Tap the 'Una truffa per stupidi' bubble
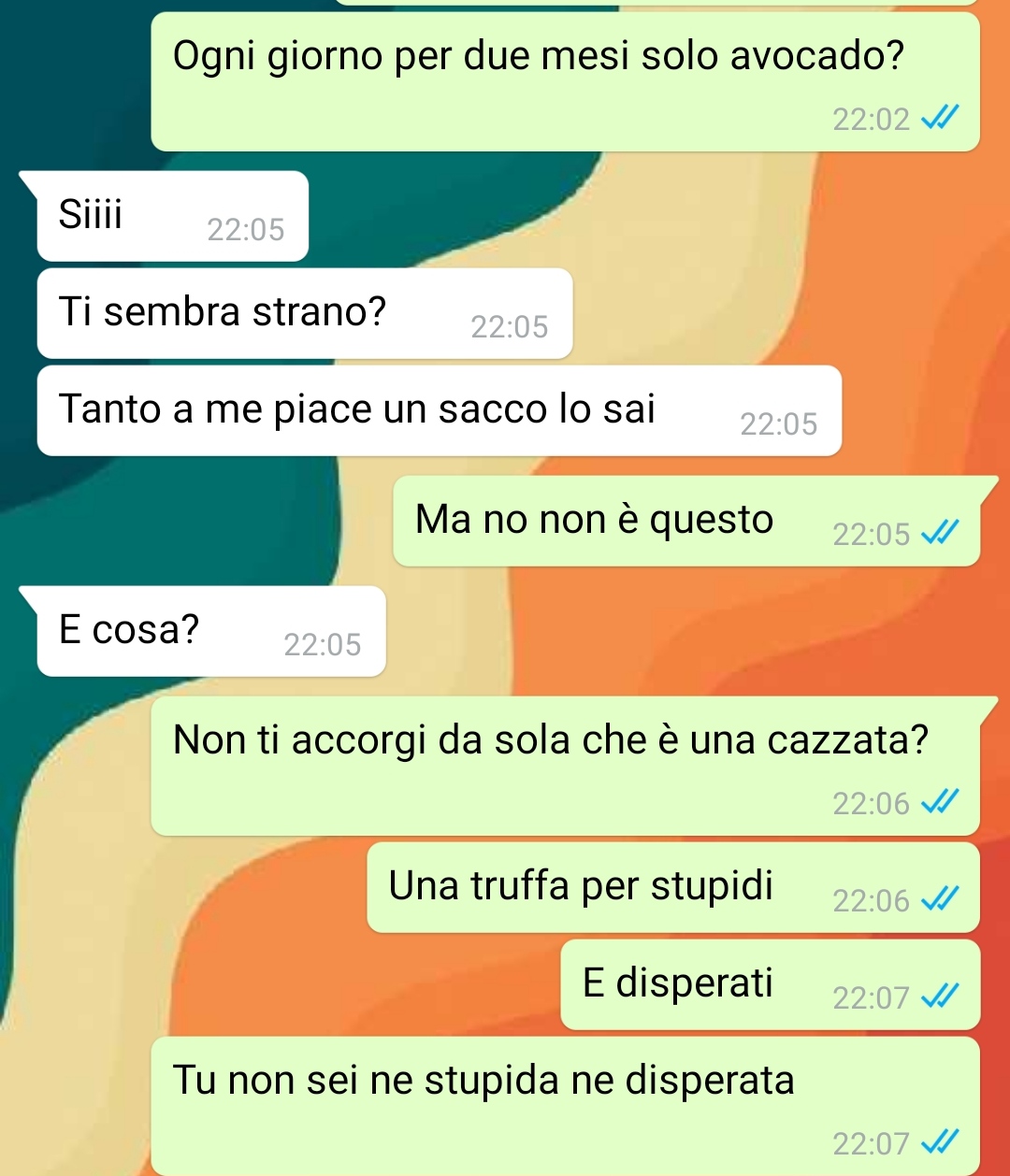The height and width of the screenshot is (1176, 1010). (x=673, y=887)
